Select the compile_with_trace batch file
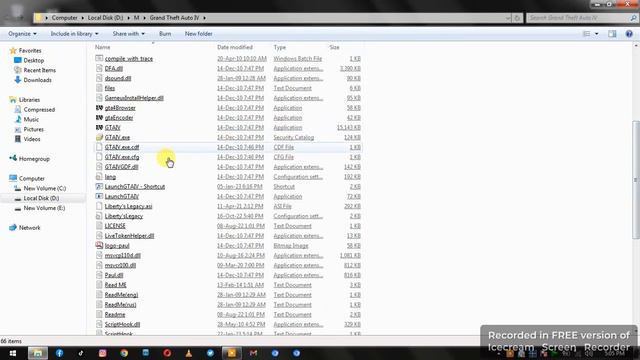This screenshot has width=640, height=360. [129, 59]
